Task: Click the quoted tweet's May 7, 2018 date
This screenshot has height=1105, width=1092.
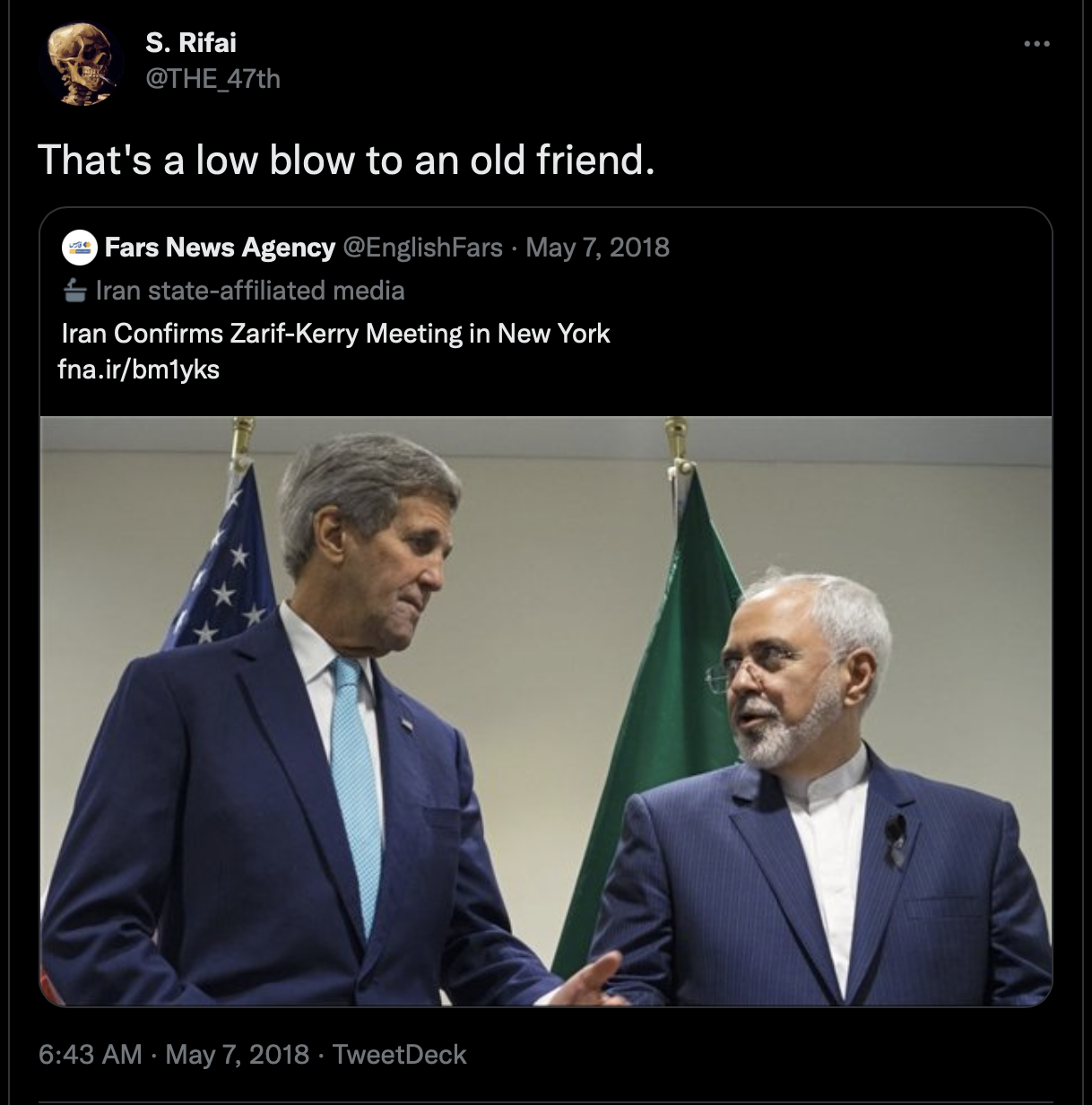Action: pos(598,248)
